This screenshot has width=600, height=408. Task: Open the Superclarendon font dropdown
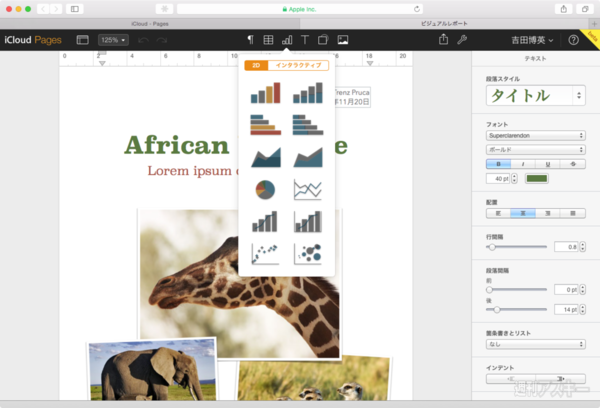(536, 135)
